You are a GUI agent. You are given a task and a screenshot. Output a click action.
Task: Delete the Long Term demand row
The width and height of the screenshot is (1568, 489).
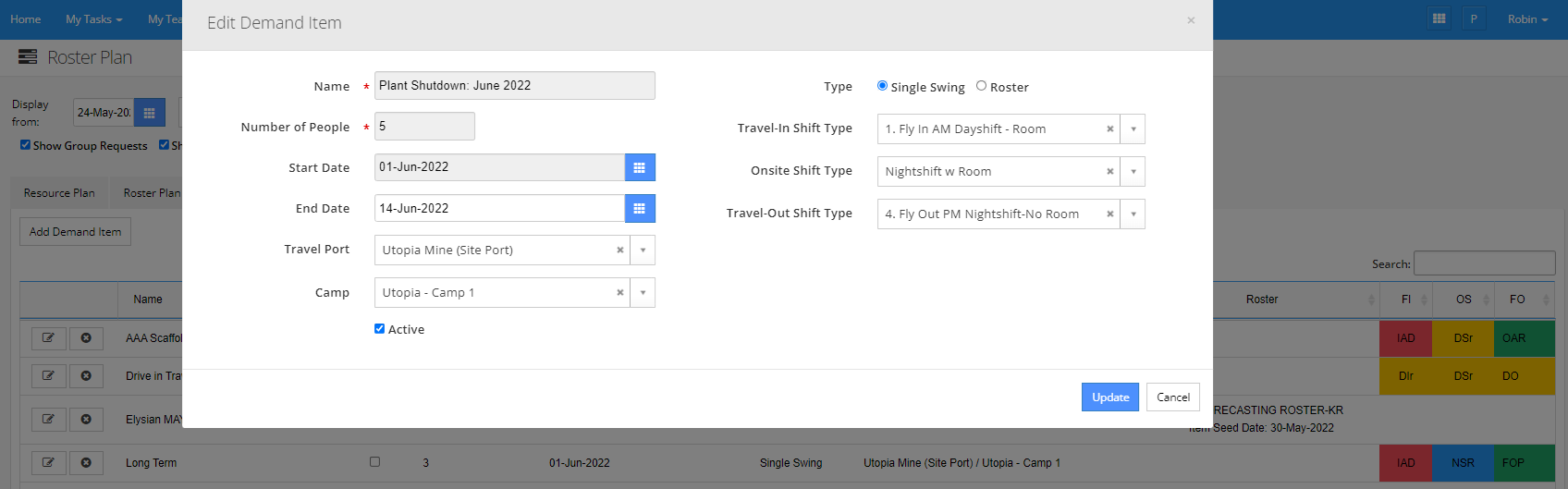point(86,462)
